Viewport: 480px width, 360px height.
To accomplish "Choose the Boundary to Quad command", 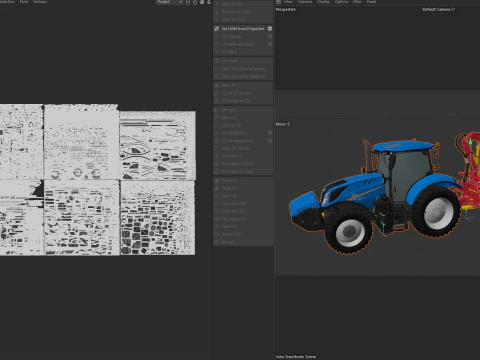I will [243, 171].
